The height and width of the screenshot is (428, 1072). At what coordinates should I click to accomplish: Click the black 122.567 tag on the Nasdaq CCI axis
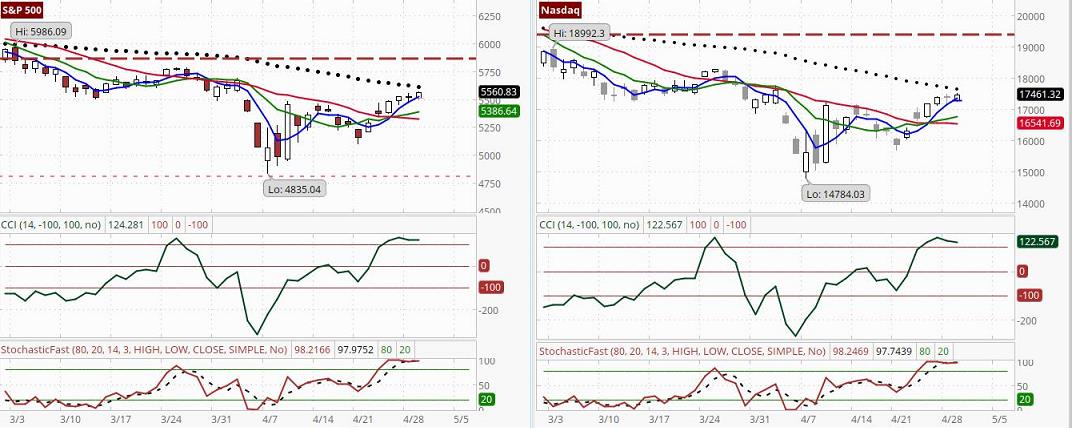[1037, 241]
